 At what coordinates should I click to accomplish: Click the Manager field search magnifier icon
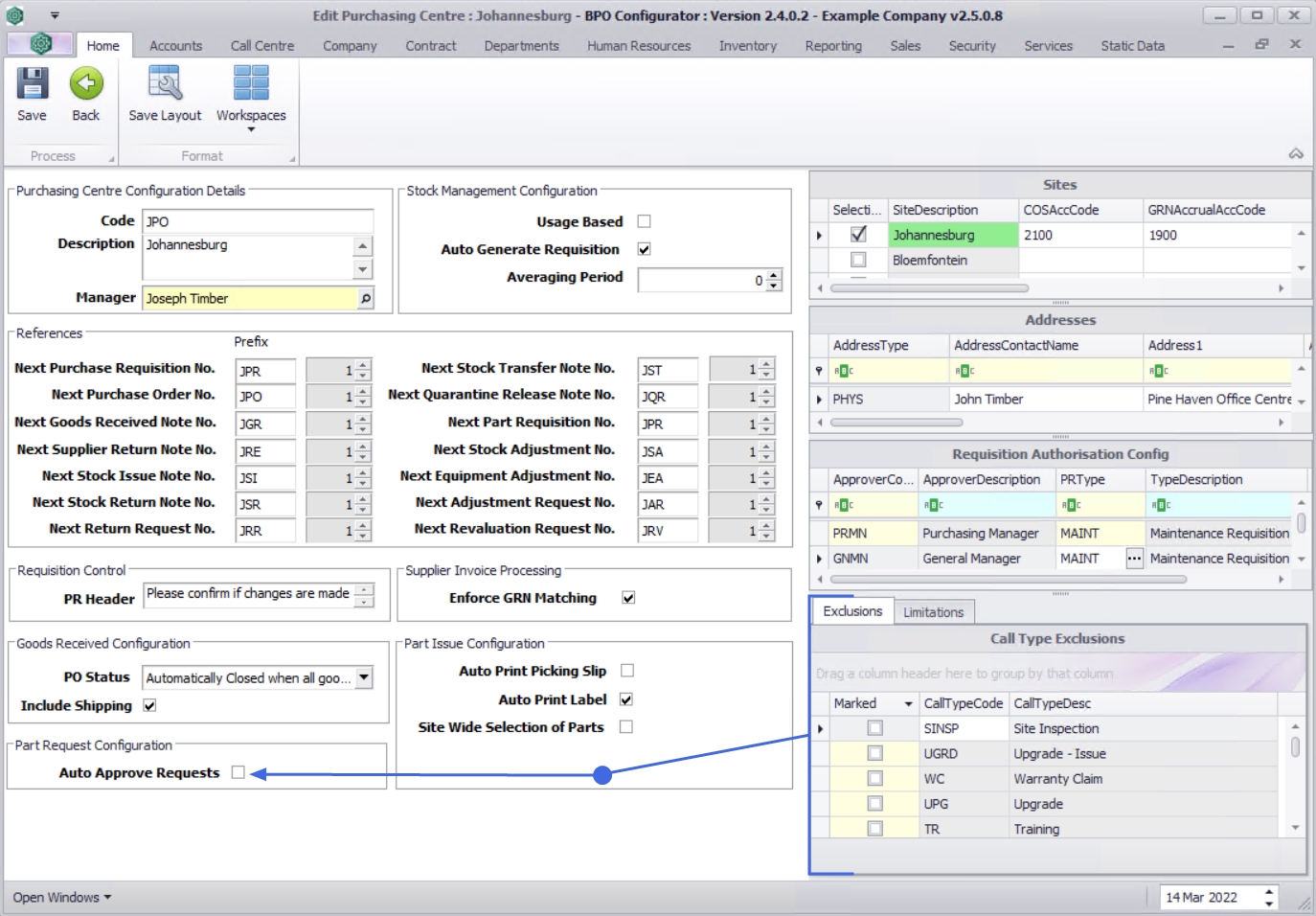click(365, 299)
